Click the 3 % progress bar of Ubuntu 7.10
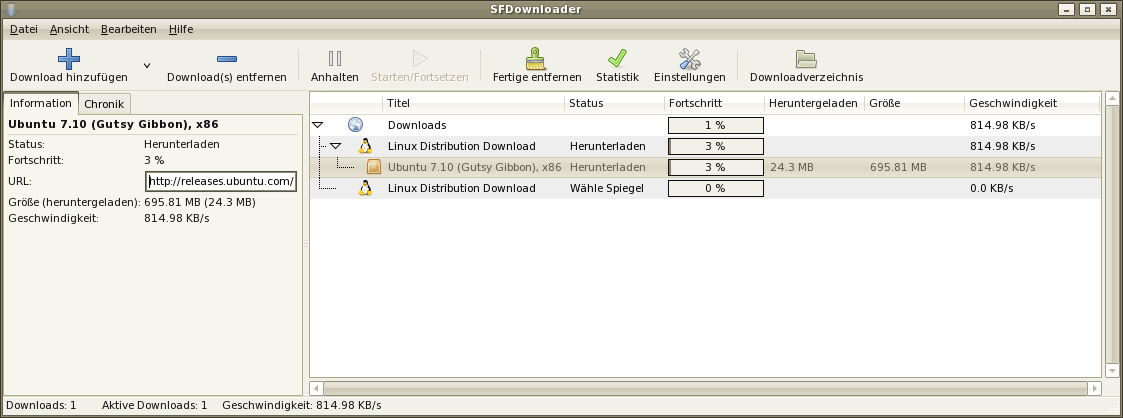This screenshot has height=418, width=1123. (x=715, y=167)
